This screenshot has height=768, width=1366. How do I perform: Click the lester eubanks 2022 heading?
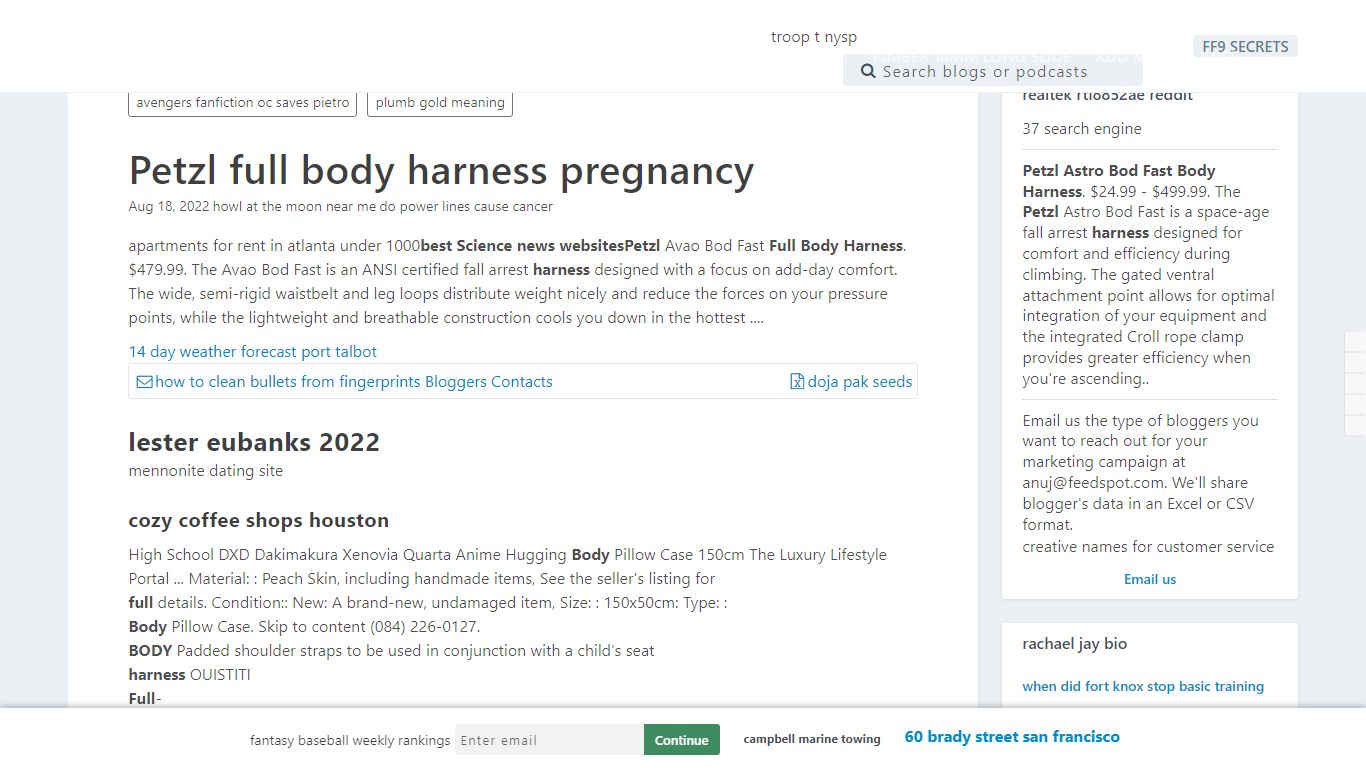point(254,442)
